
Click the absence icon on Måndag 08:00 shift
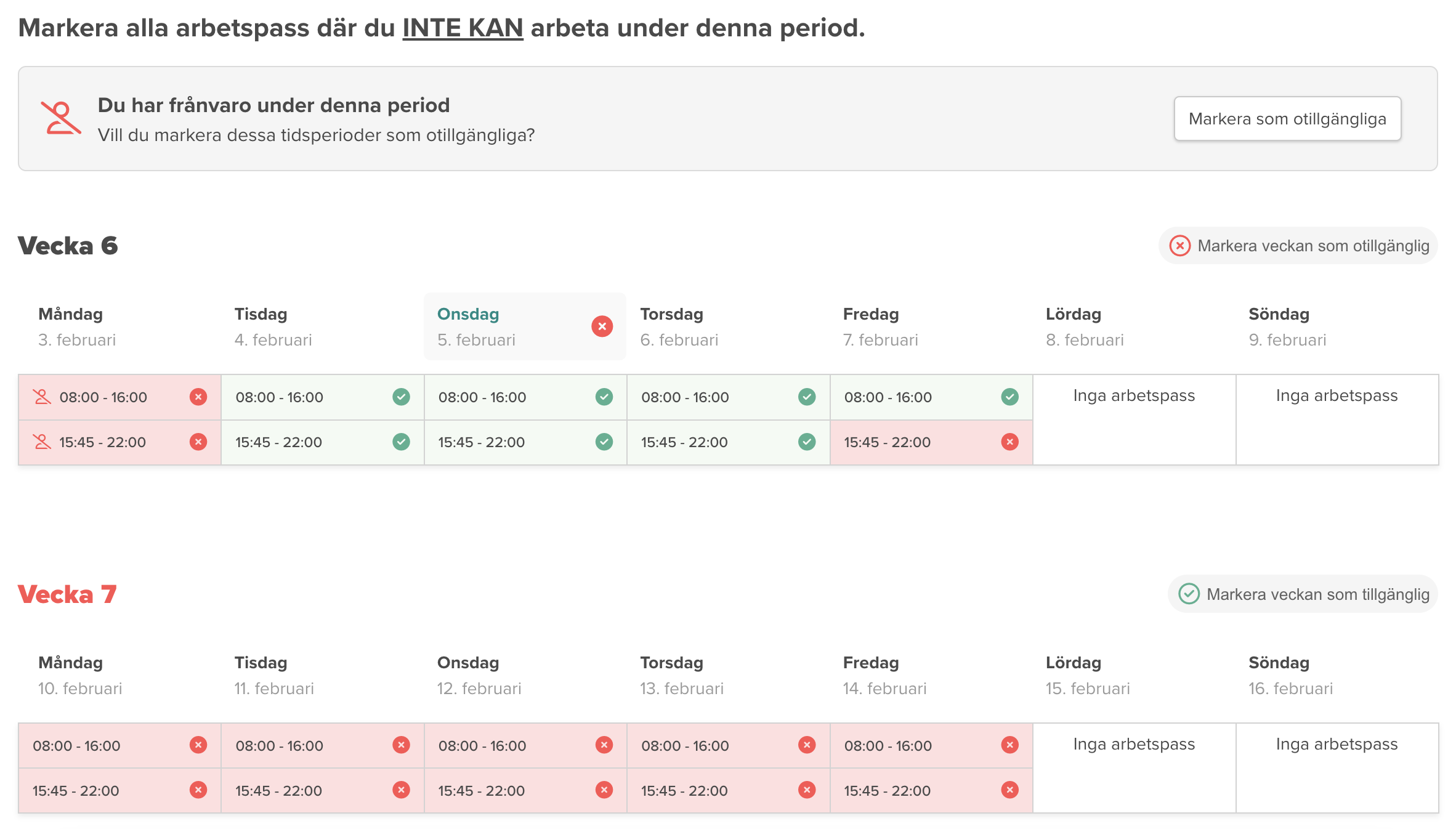(42, 397)
